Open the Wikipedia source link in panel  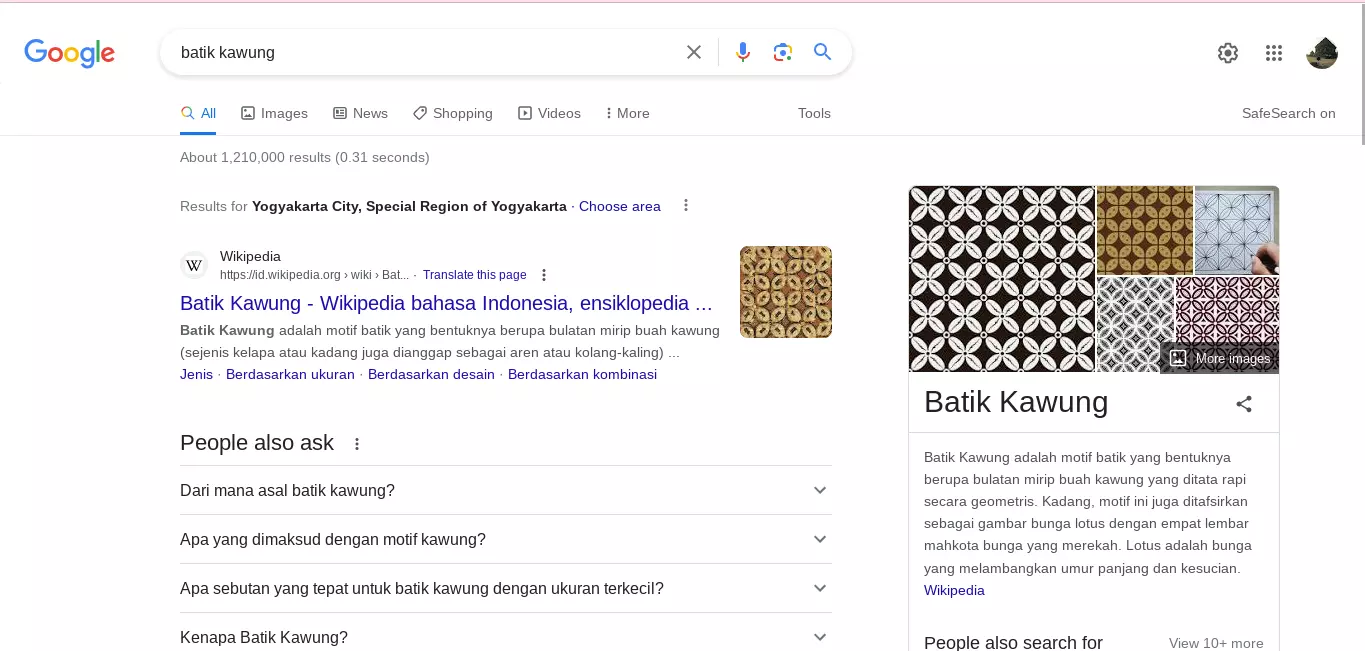(954, 590)
